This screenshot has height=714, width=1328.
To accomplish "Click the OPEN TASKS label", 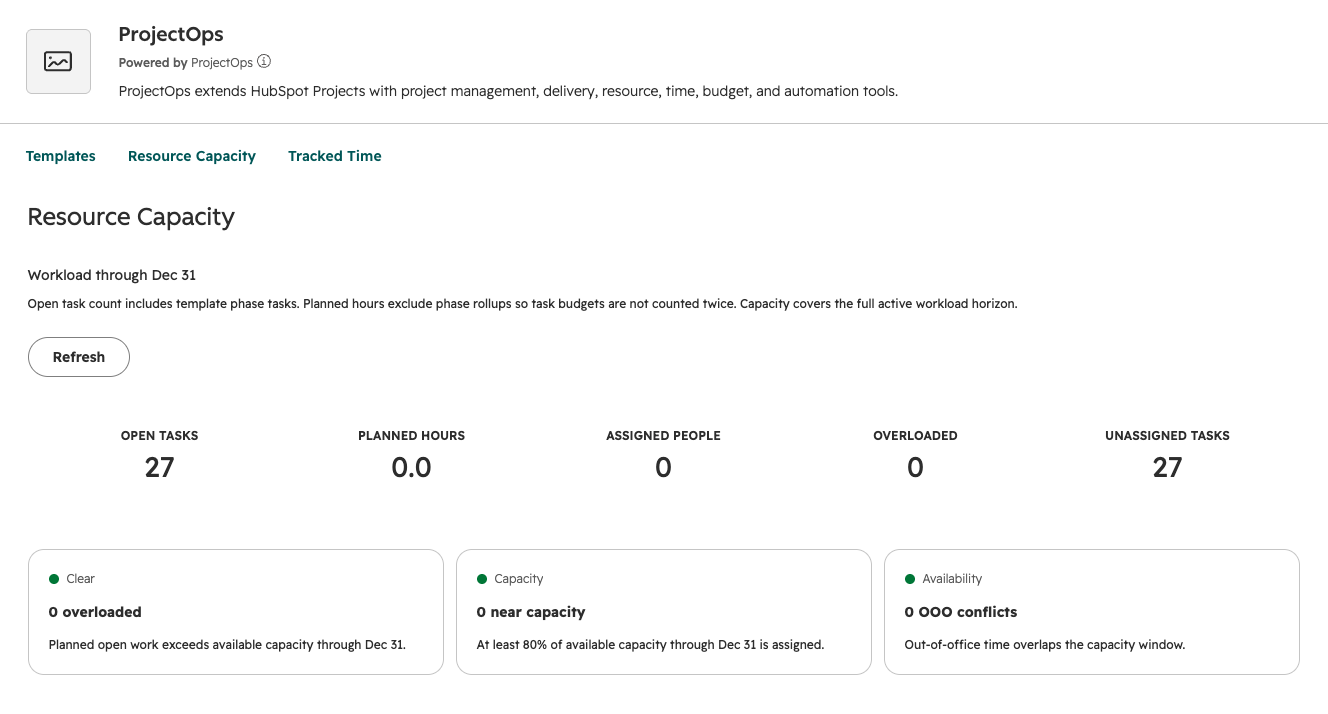I will pos(160,436).
